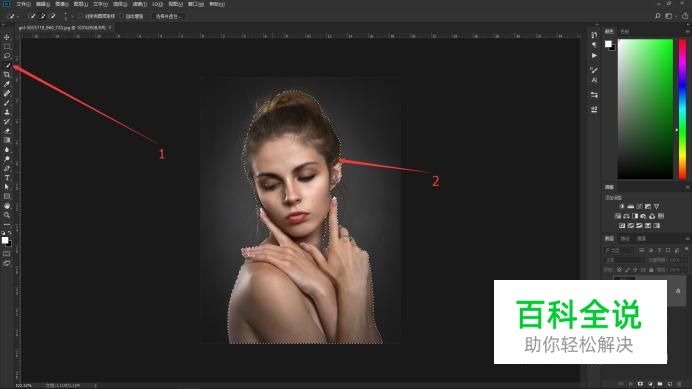The image size is (692, 389).
Task: Open the History panel icon
Action: point(594,35)
